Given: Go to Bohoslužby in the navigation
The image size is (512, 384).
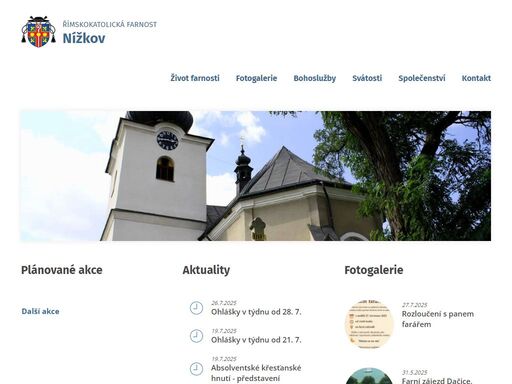Looking at the screenshot, I should pos(315,78).
